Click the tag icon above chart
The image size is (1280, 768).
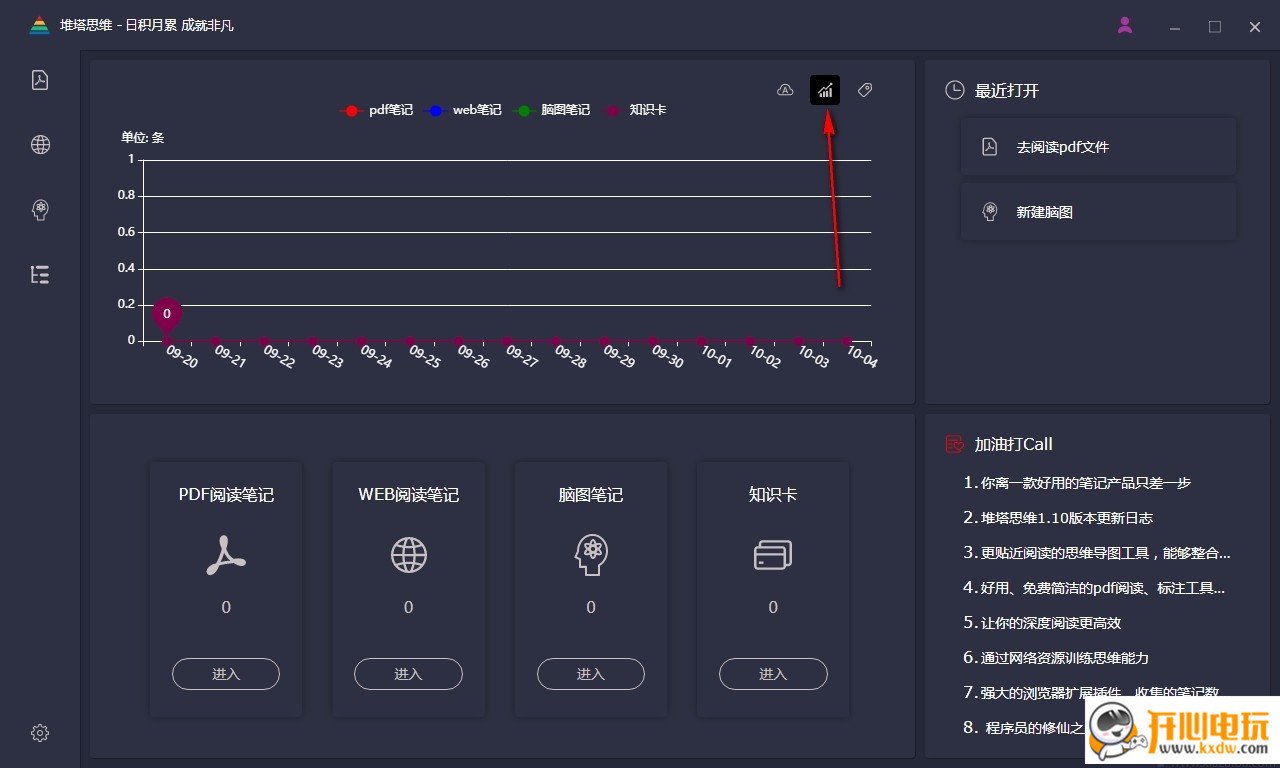[x=865, y=91]
